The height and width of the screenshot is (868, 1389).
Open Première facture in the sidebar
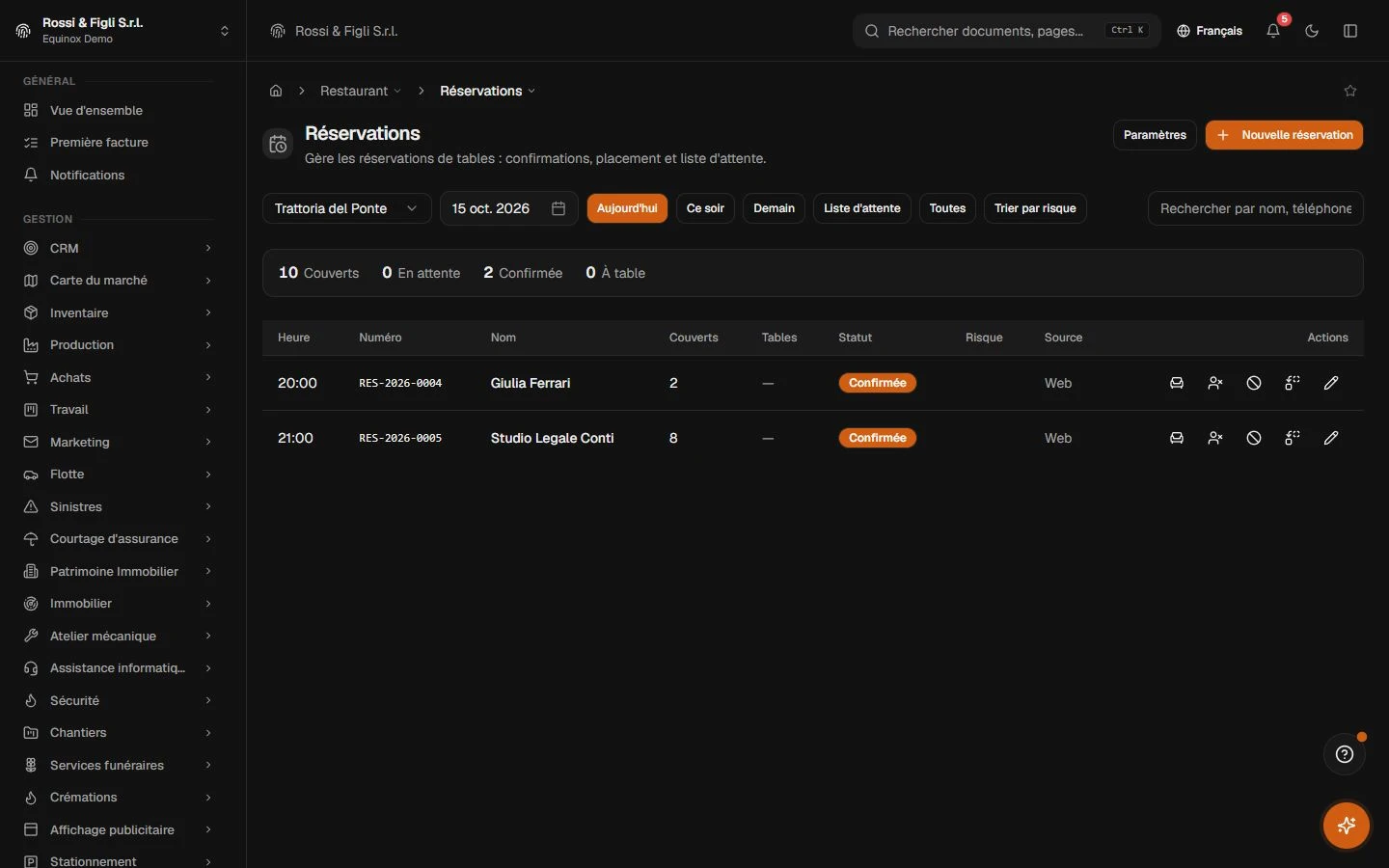[119, 142]
